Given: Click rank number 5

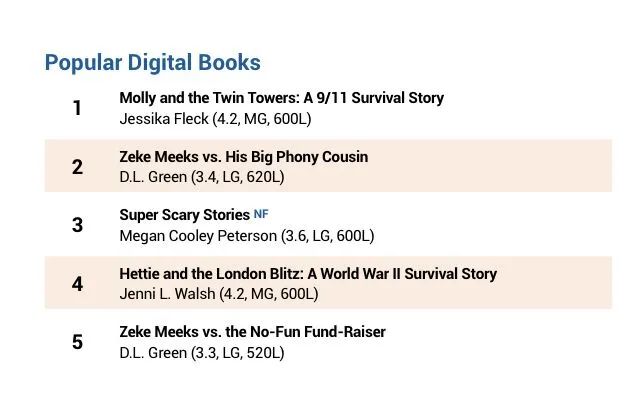Looking at the screenshot, I should (77, 342).
